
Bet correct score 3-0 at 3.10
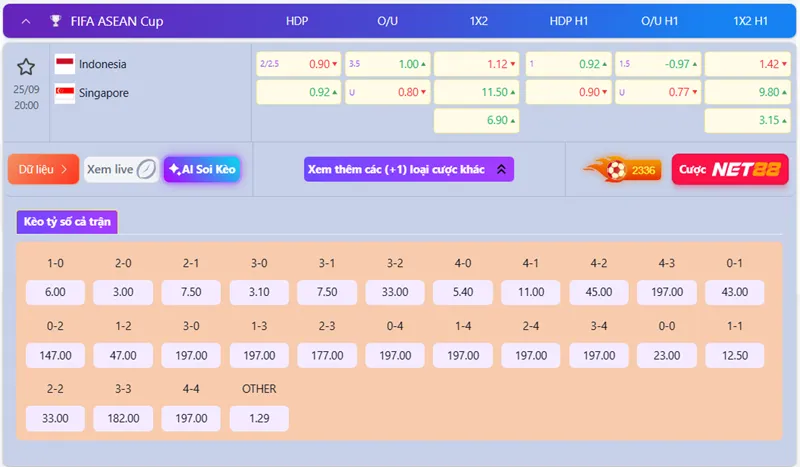click(x=259, y=292)
